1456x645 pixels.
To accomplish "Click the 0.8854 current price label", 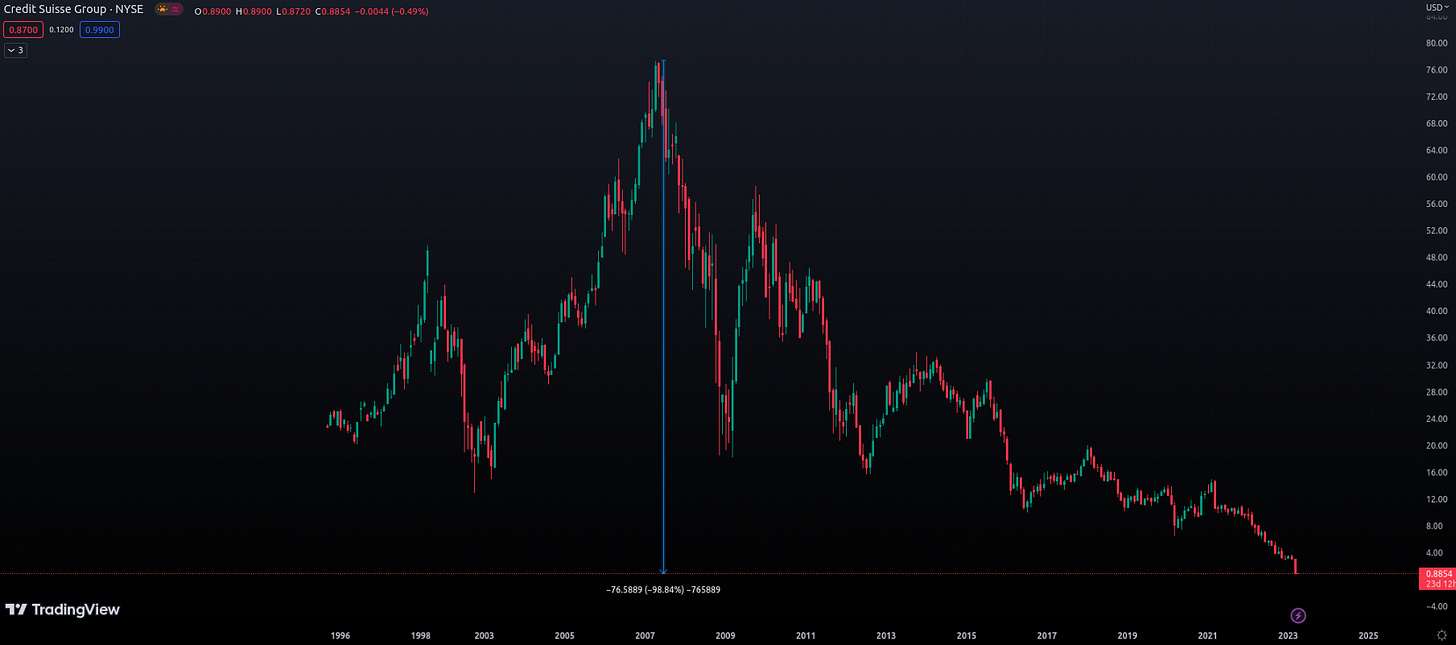I will pyautogui.click(x=1437, y=573).
